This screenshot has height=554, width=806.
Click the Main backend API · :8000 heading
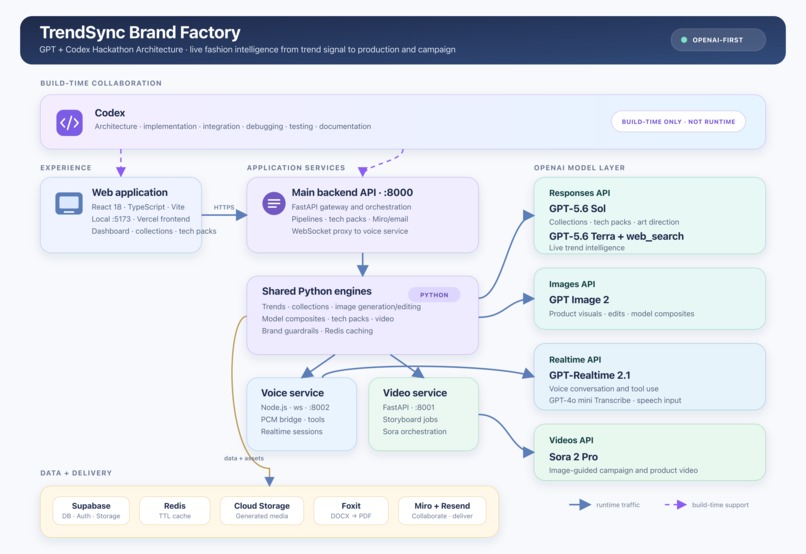coord(352,192)
